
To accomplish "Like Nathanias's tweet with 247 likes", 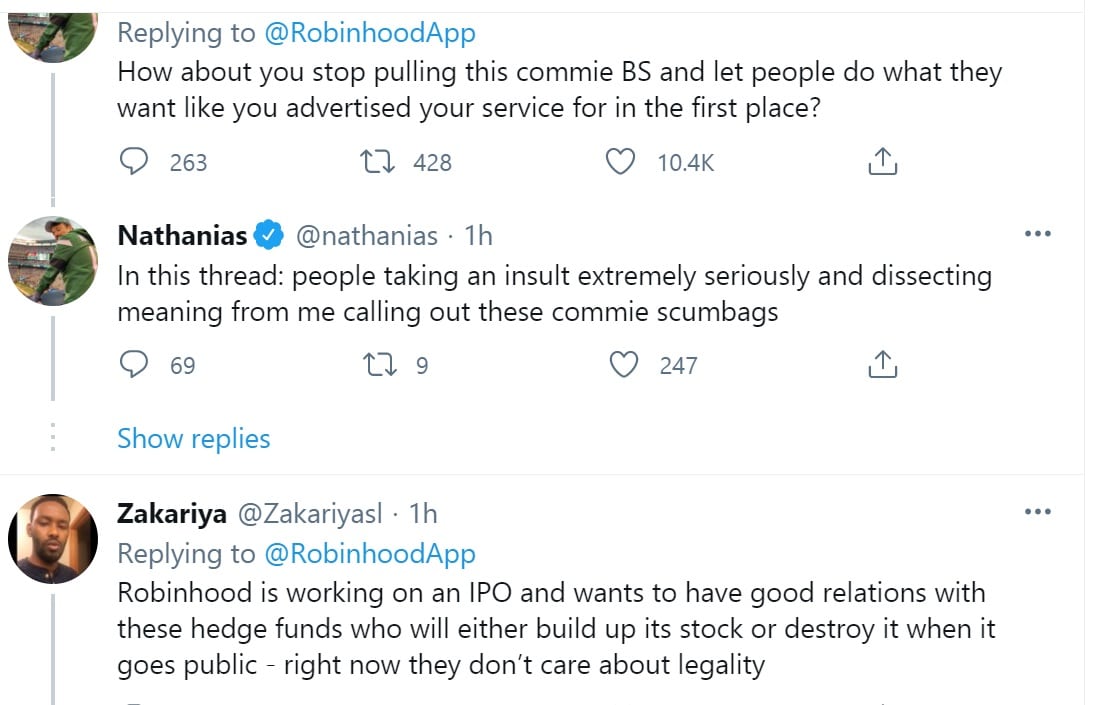I will tap(624, 365).
